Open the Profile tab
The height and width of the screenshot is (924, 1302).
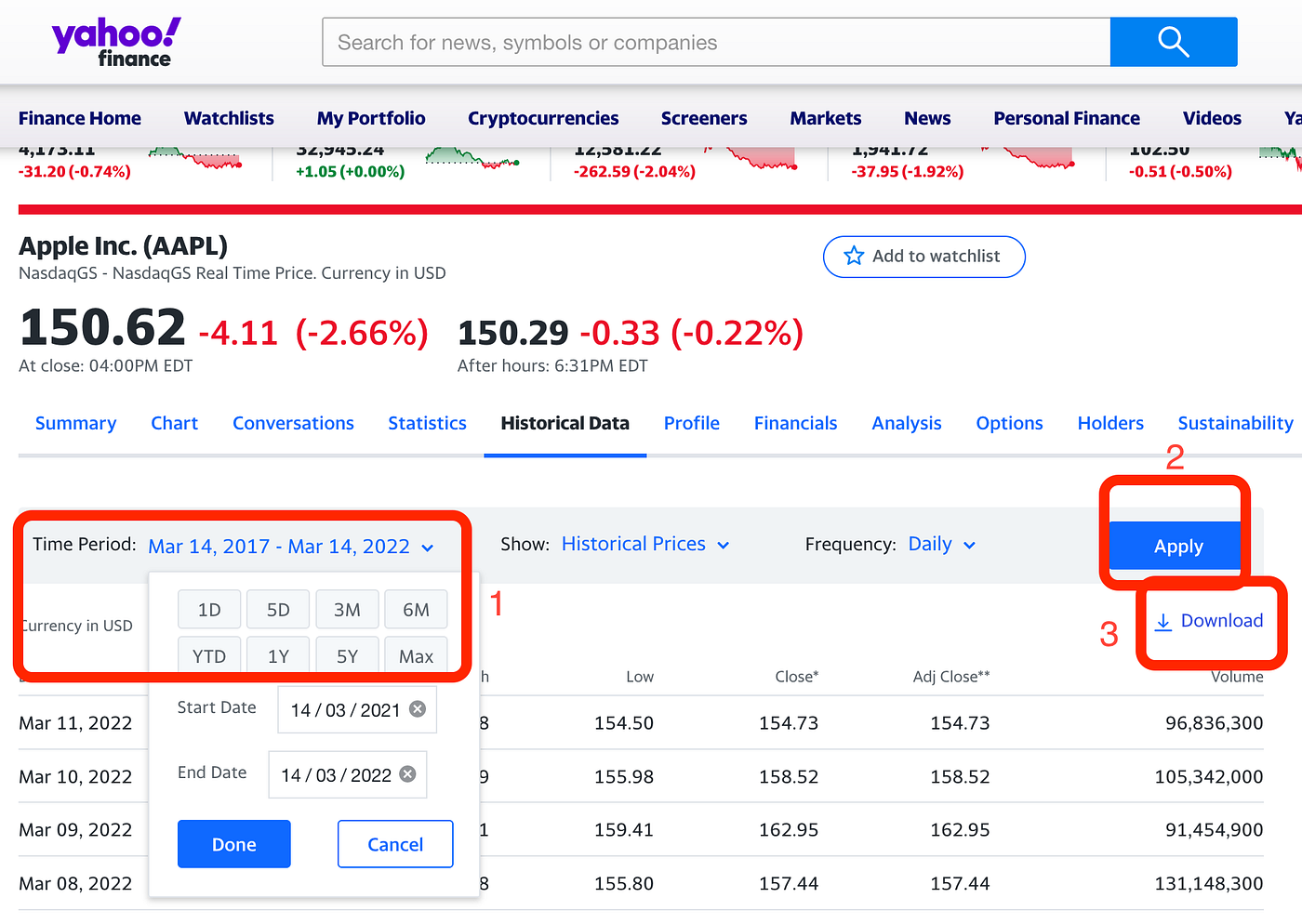pos(692,424)
